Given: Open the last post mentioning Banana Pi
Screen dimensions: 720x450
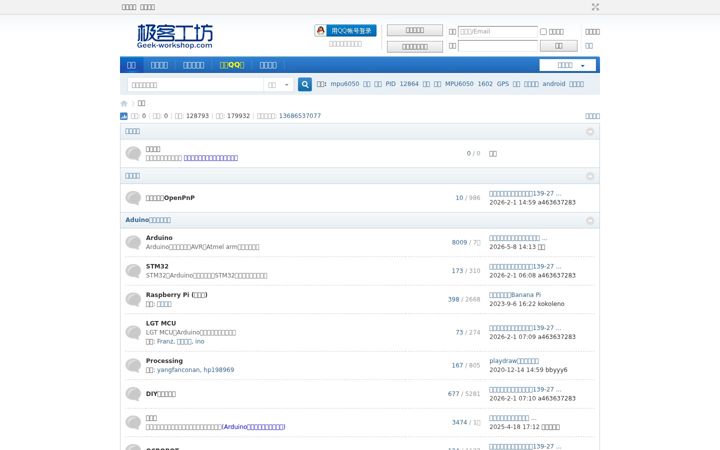Looking at the screenshot, I should [515, 295].
